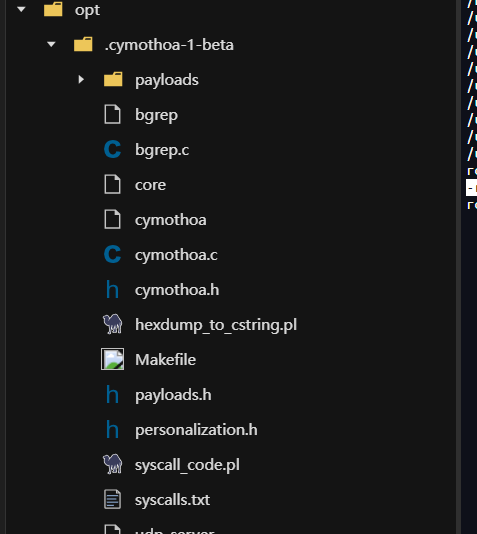Click the camel icon beside syscall_code.pl
This screenshot has width=477, height=534.
coord(113,464)
